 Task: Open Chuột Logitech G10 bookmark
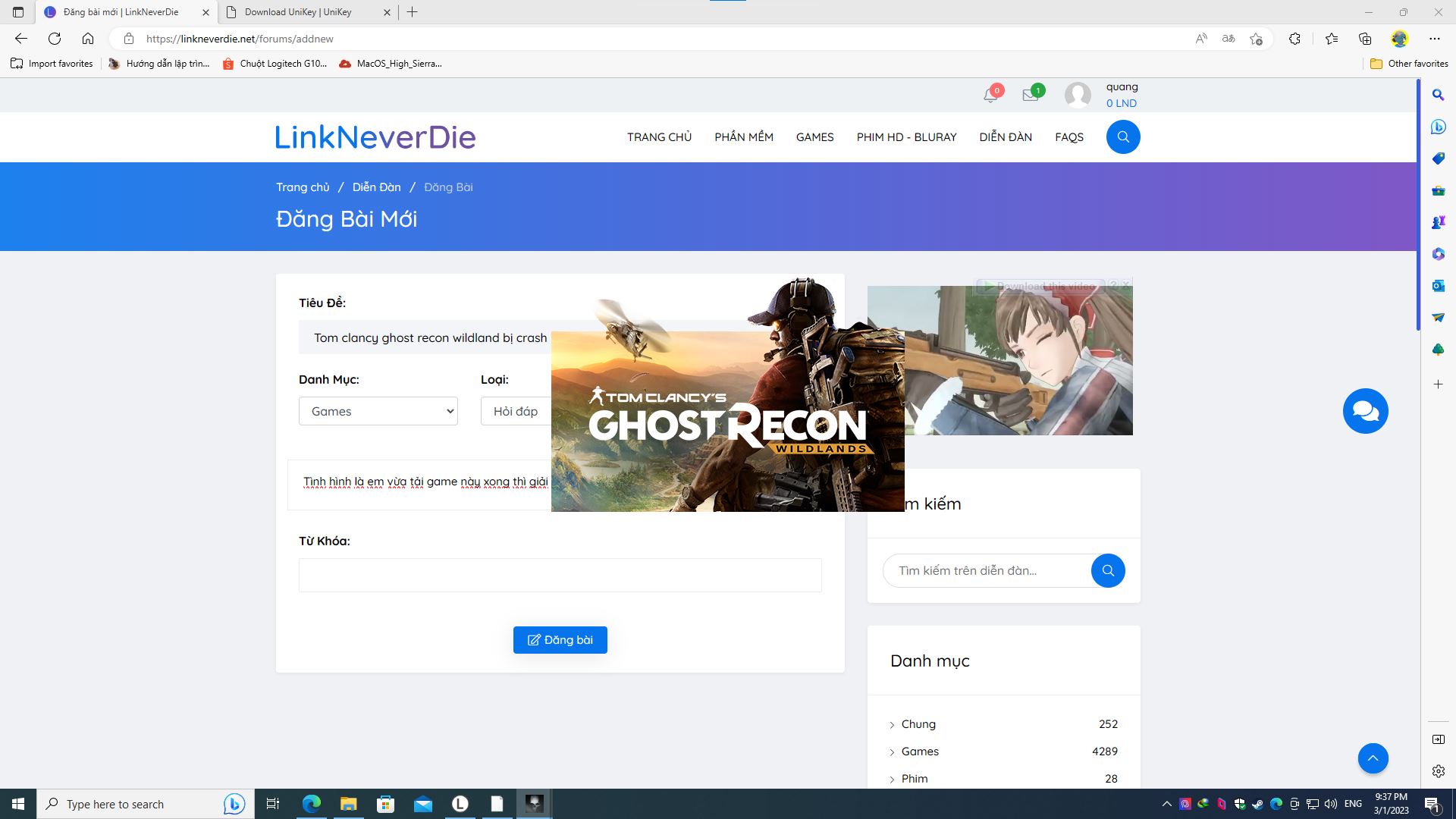pos(275,64)
